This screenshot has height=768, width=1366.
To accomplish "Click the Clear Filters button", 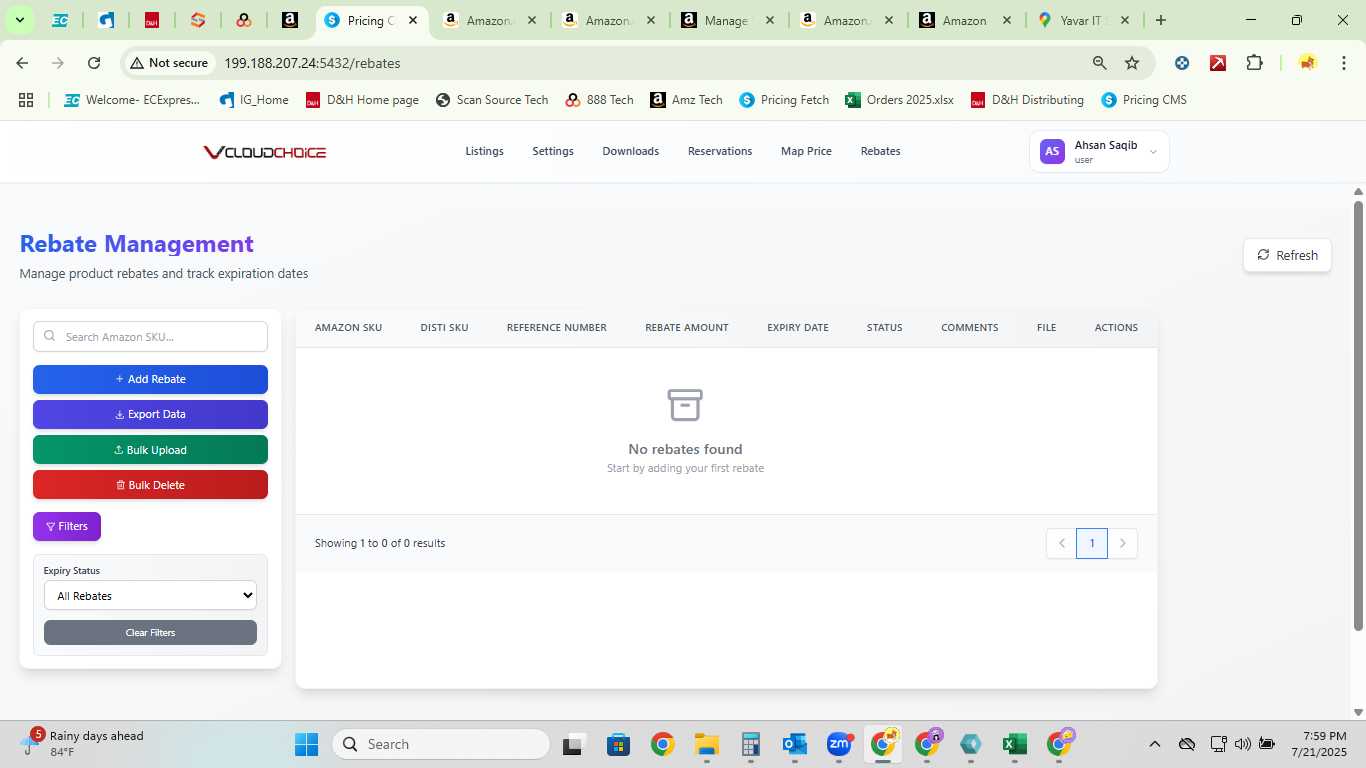I will [x=150, y=633].
